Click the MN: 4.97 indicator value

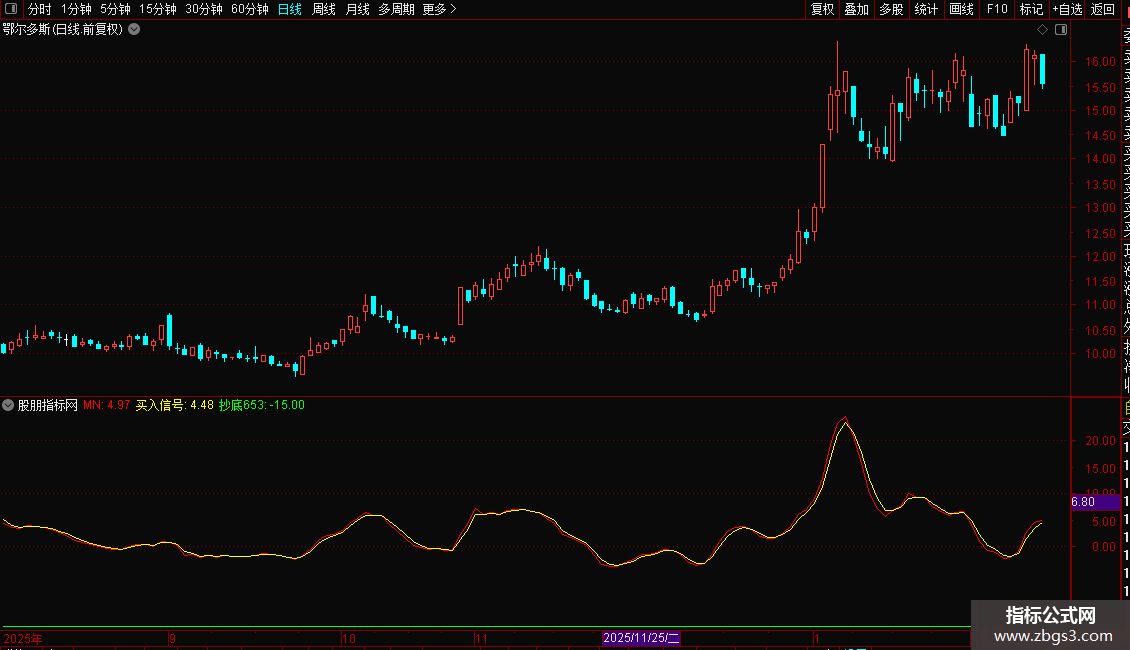(x=107, y=405)
